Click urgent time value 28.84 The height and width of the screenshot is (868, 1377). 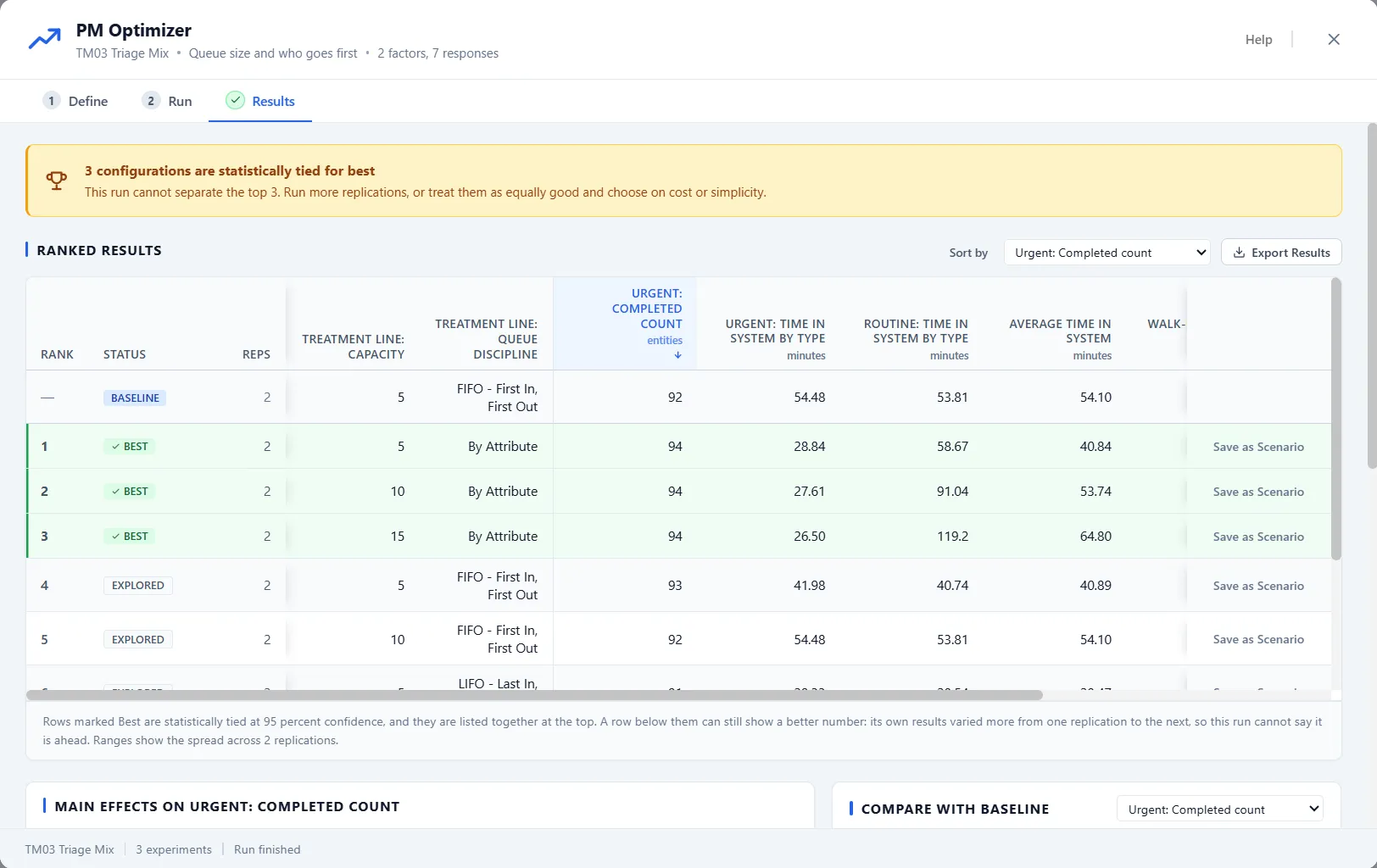tap(809, 447)
